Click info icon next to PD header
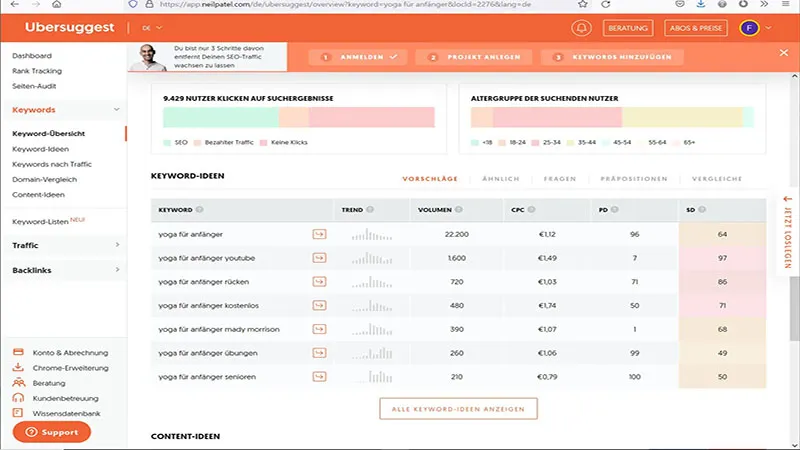Screen dimensions: 800x450 click(615, 210)
